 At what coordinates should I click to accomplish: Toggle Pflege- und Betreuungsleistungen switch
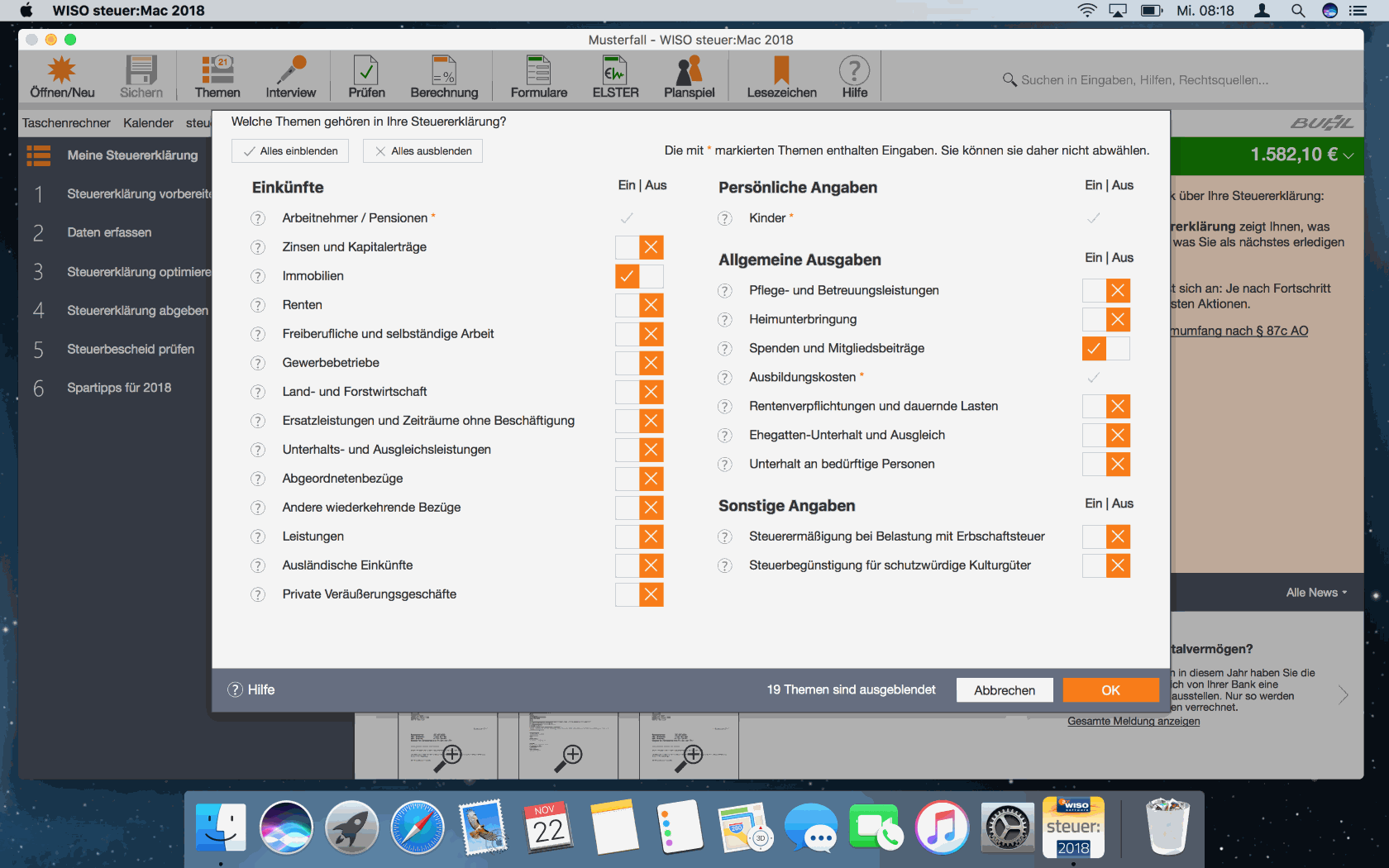coord(1106,290)
